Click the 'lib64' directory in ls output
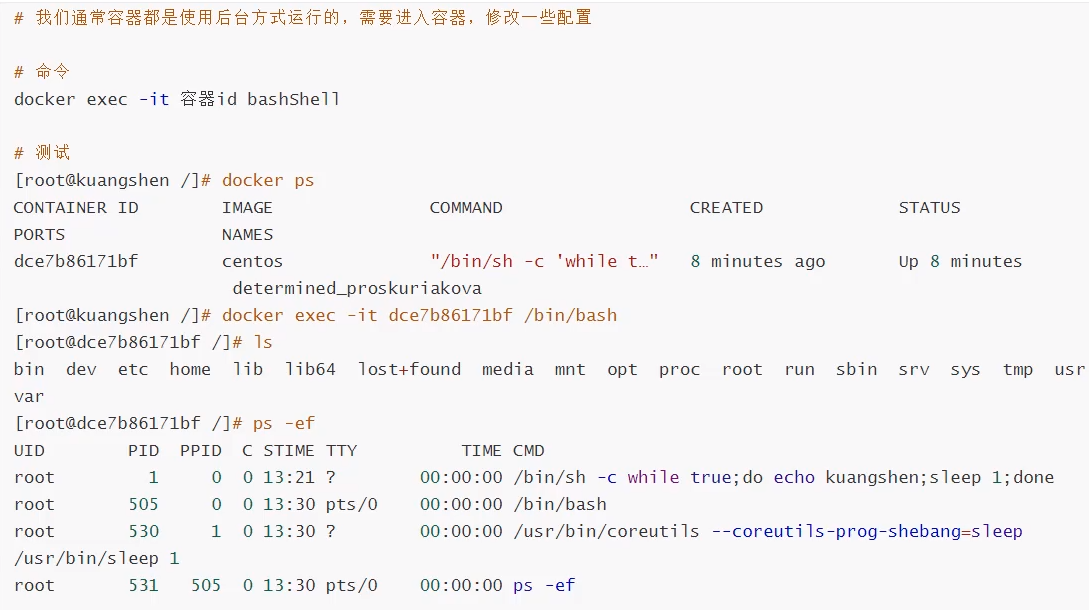This screenshot has height=610, width=1089. [310, 370]
